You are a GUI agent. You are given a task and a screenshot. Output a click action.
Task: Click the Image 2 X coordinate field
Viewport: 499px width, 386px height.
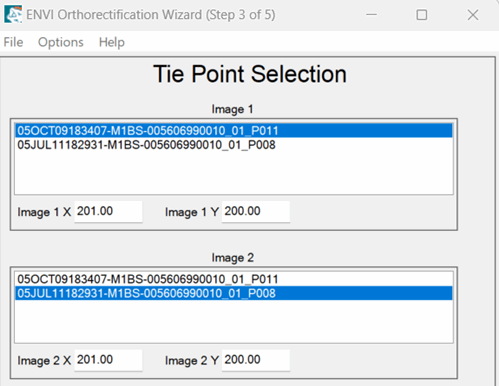point(108,360)
